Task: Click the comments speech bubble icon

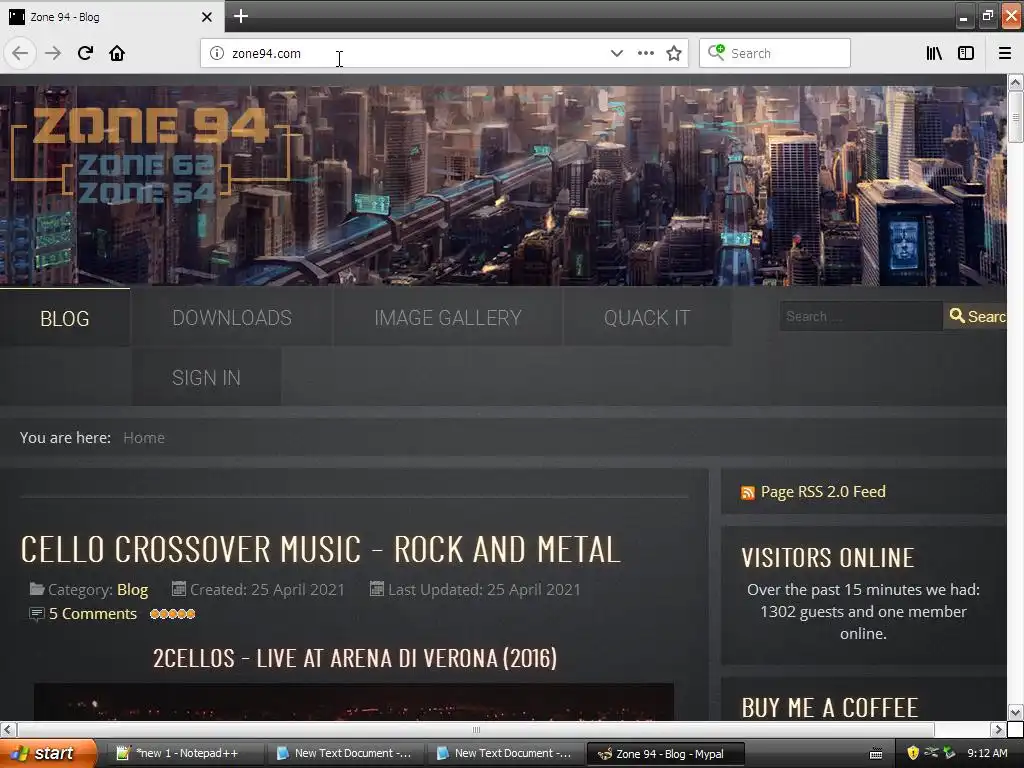Action: (x=37, y=615)
